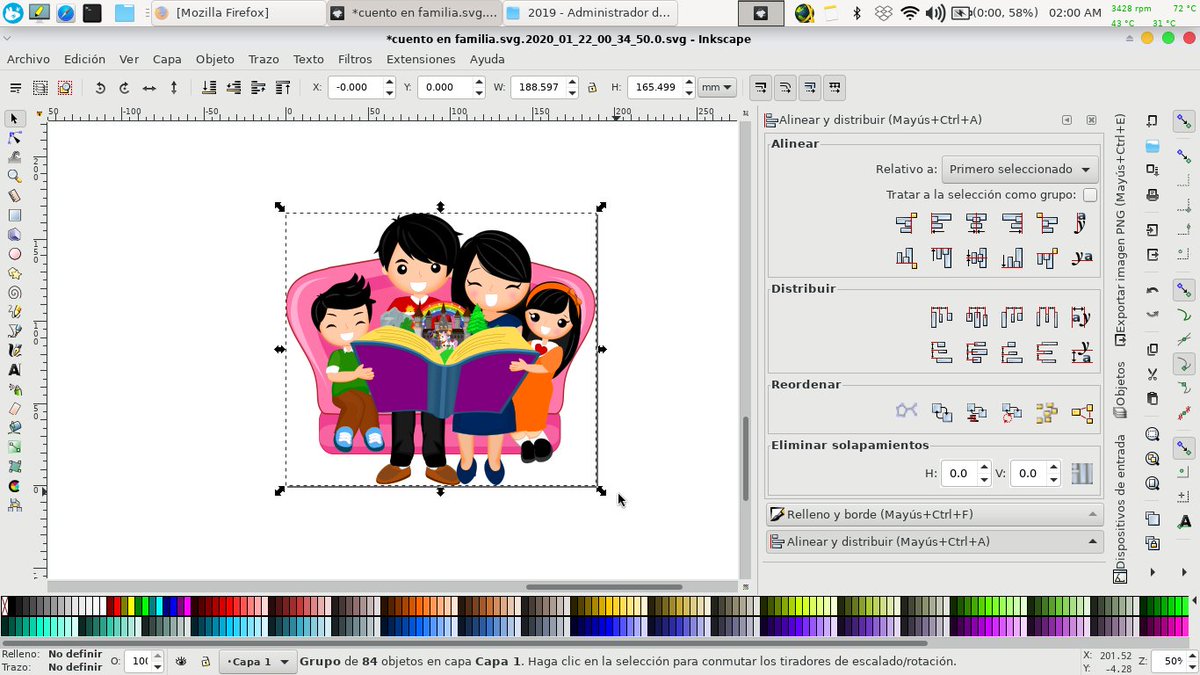
Task: Open the Capa 1 layer dropdown
Action: click(x=258, y=662)
